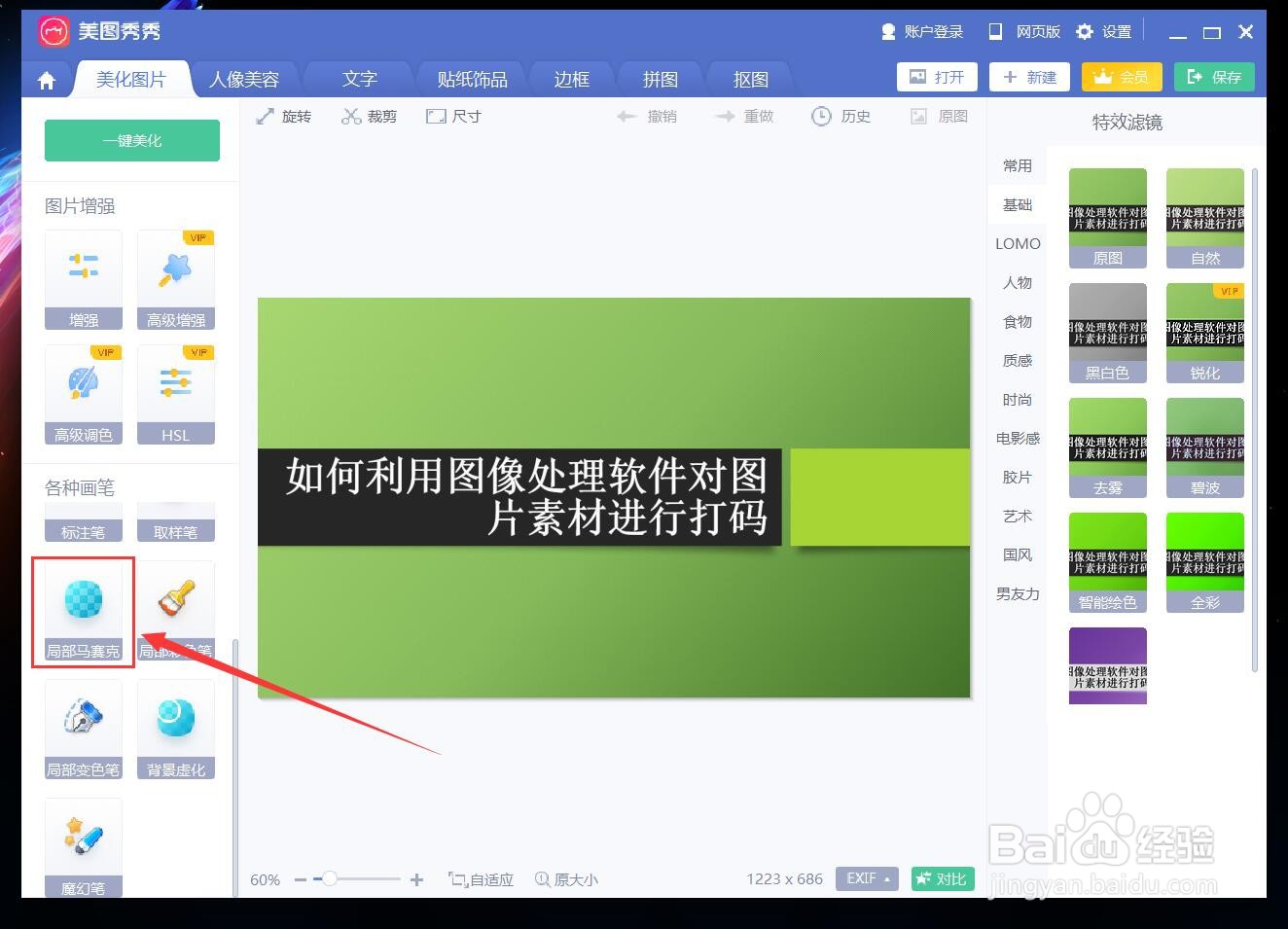
Task: Show image at 原大小 original size
Action: [566, 879]
